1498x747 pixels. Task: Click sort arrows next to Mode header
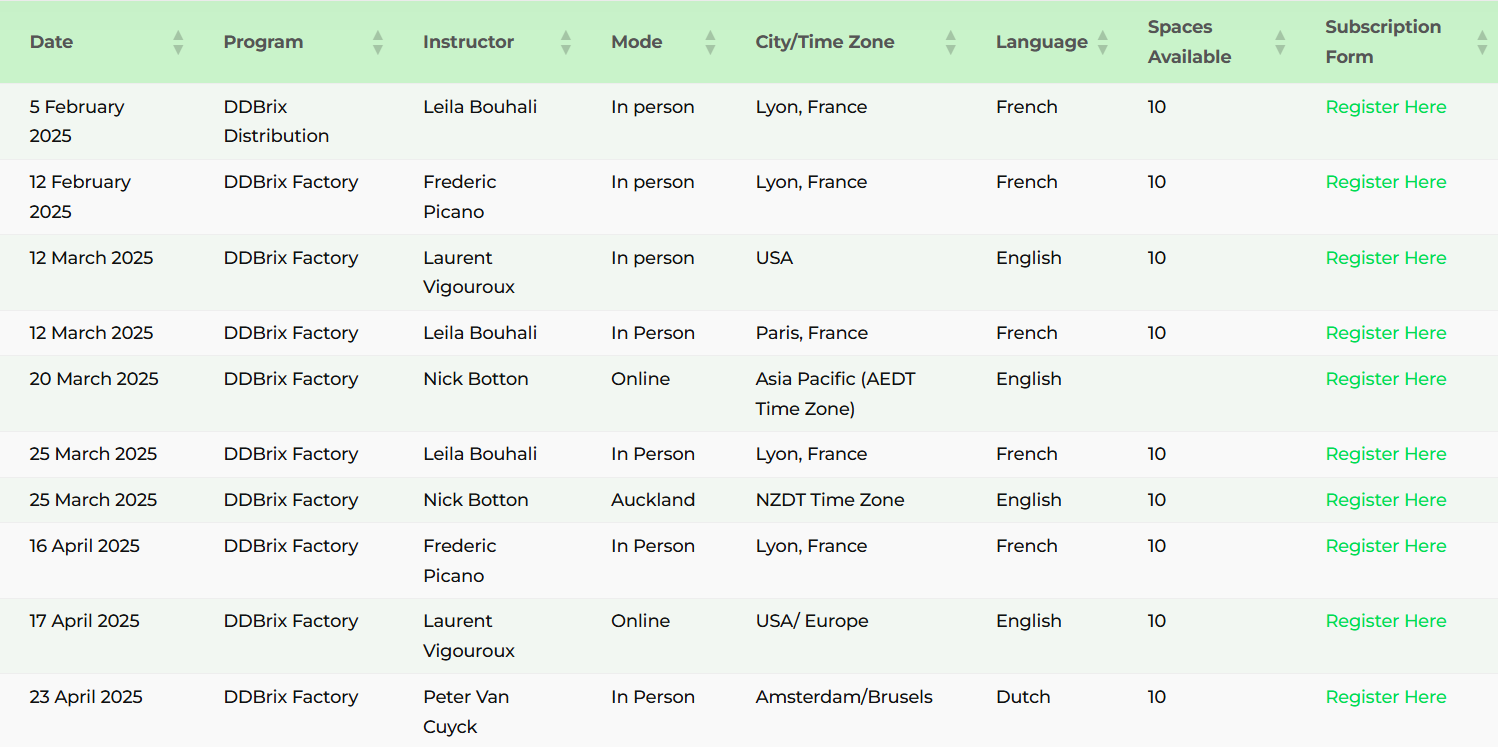tap(710, 42)
